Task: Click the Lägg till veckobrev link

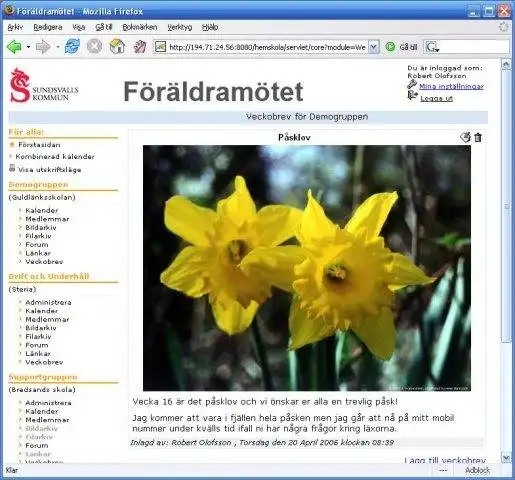Action: (445, 460)
